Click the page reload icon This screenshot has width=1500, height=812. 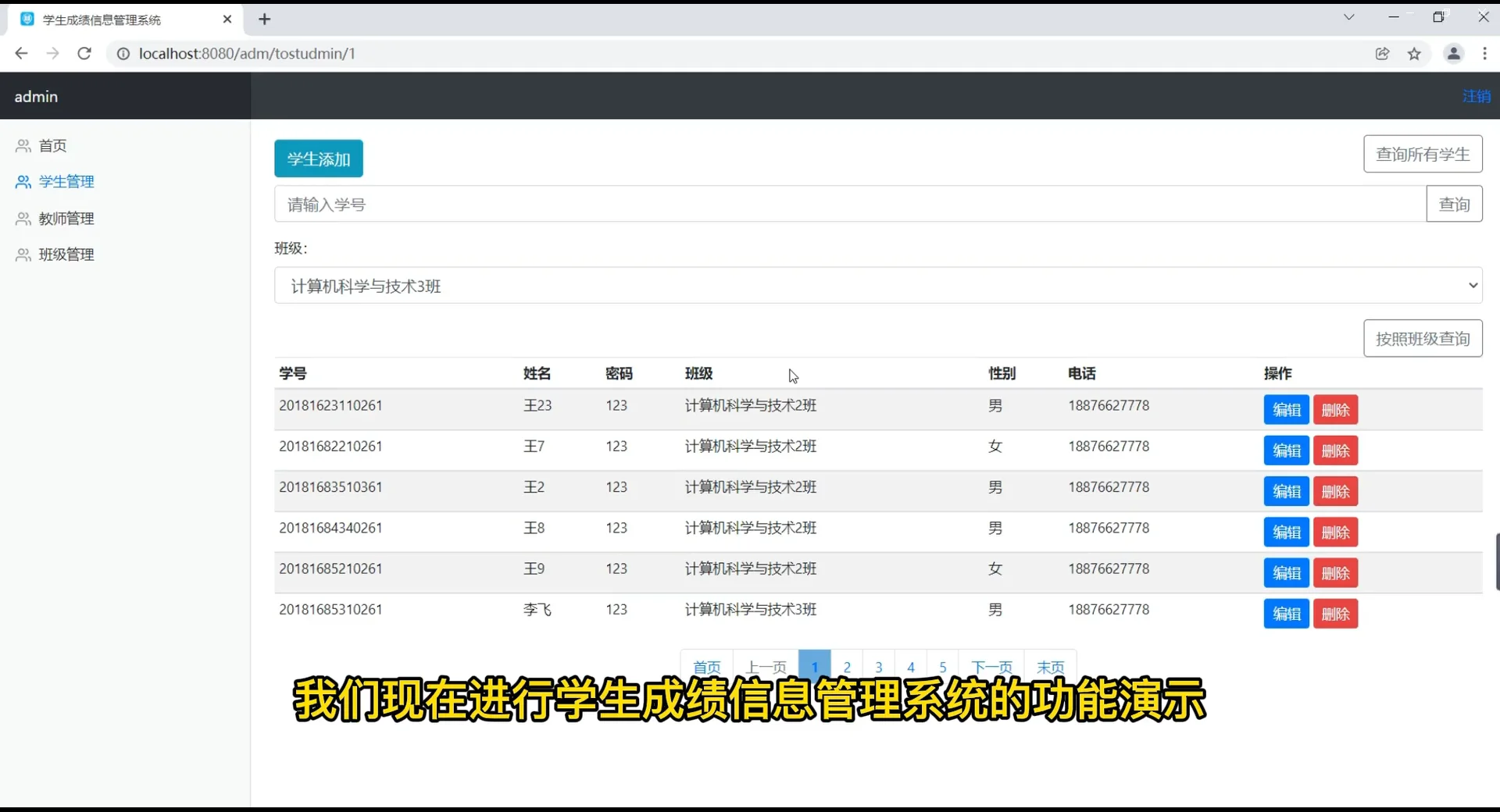click(x=84, y=53)
